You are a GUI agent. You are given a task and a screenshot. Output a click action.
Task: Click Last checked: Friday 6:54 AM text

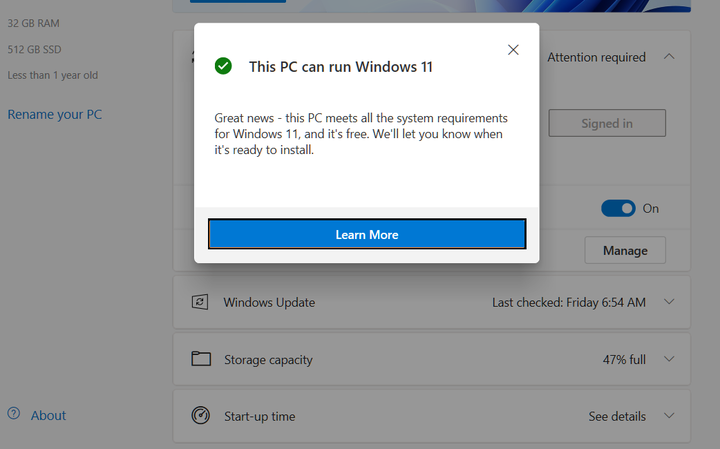569,302
